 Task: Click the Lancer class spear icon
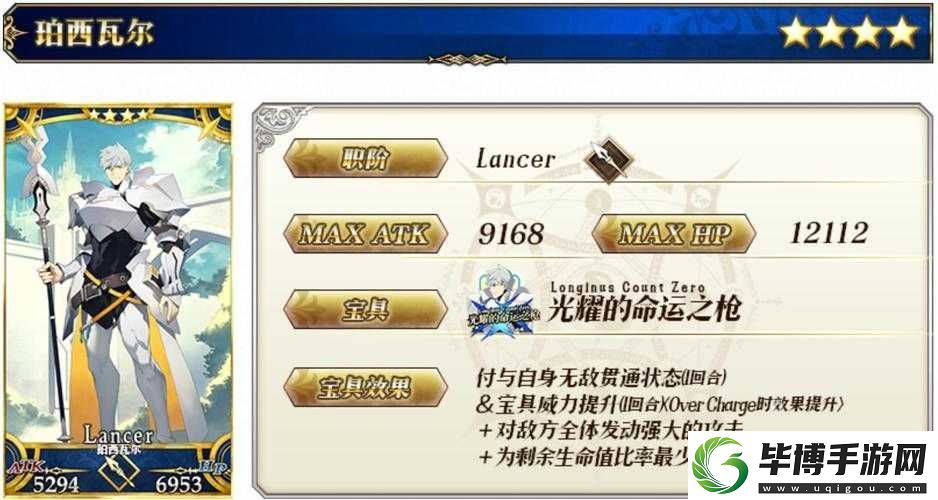pos(608,160)
